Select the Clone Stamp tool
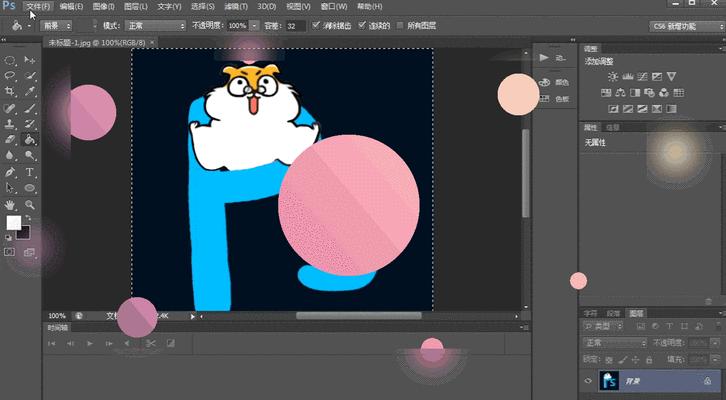 point(10,124)
